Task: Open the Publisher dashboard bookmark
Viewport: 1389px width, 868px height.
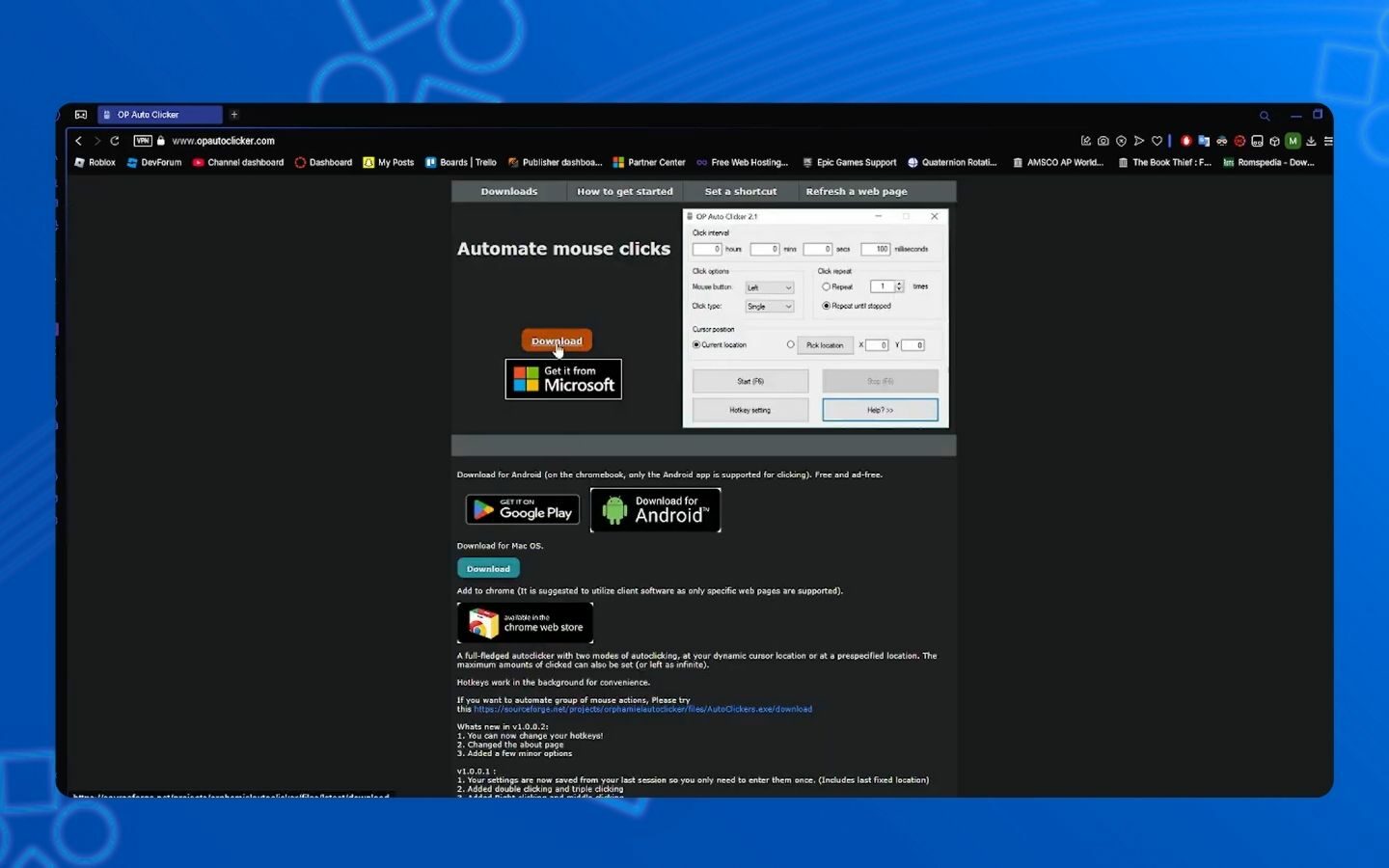Action: [x=555, y=163]
